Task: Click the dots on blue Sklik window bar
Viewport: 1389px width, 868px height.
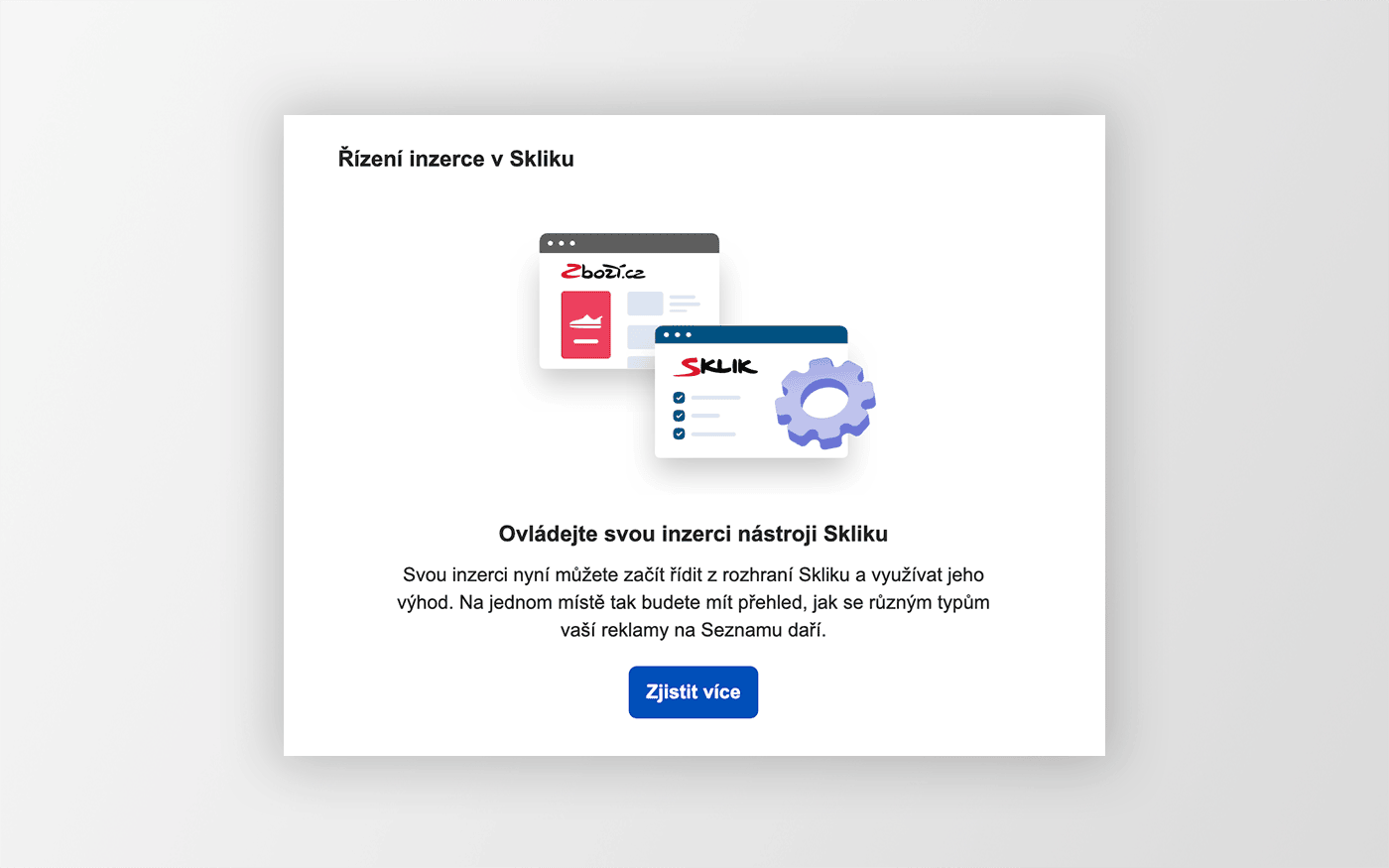Action: click(x=677, y=334)
